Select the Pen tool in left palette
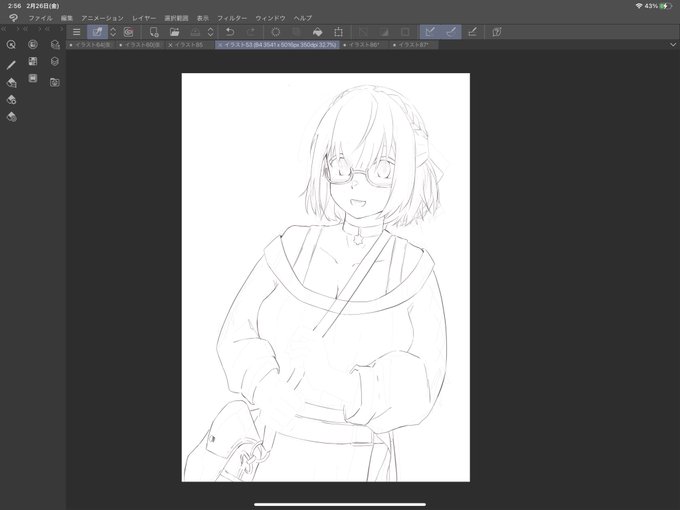Image resolution: width=680 pixels, height=510 pixels. pyautogui.click(x=11, y=65)
